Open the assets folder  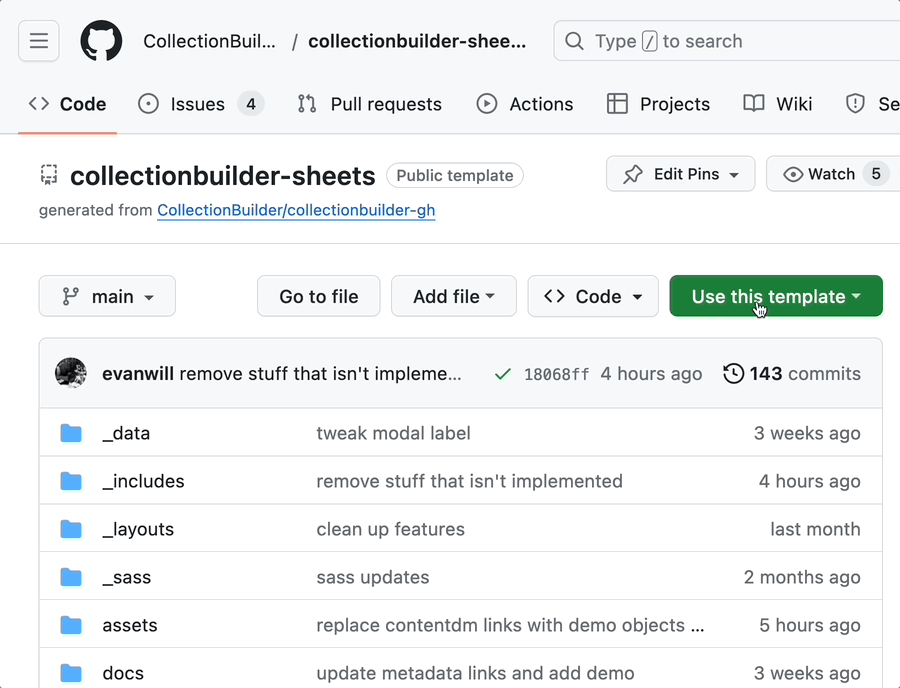click(130, 625)
